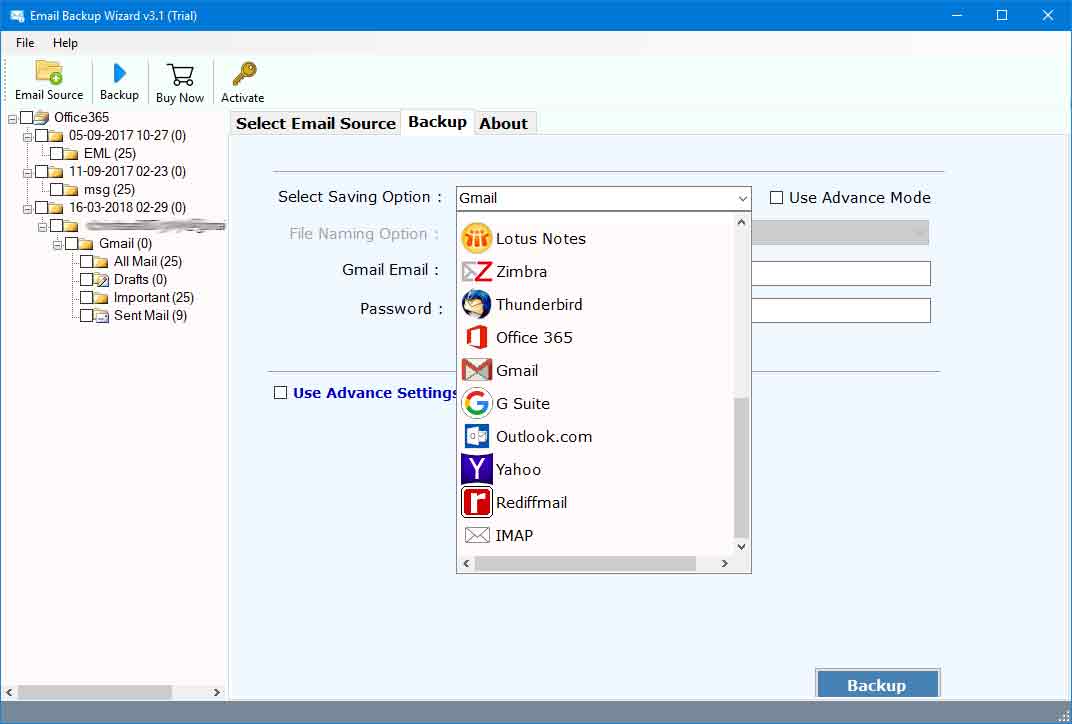Click folder tree horizontal scrollbar thumb
This screenshot has width=1072, height=724.
coord(94,693)
